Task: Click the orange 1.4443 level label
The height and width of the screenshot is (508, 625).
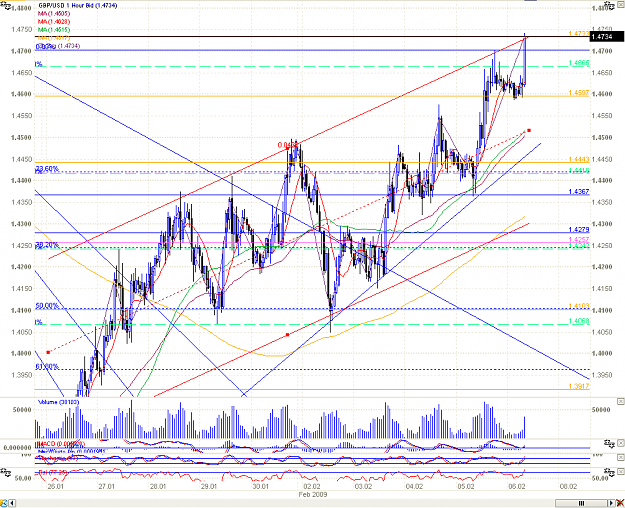Action: tap(578, 159)
